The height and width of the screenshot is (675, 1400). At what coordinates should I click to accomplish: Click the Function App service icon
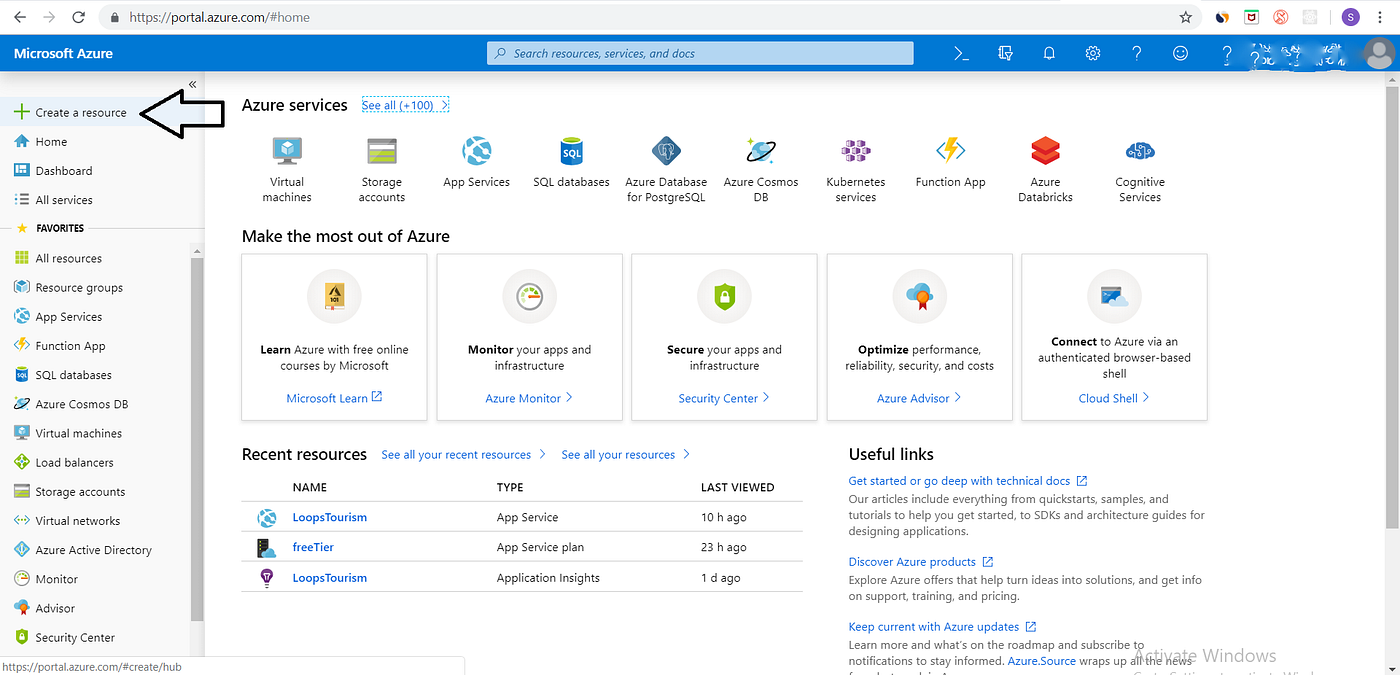[x=950, y=152]
